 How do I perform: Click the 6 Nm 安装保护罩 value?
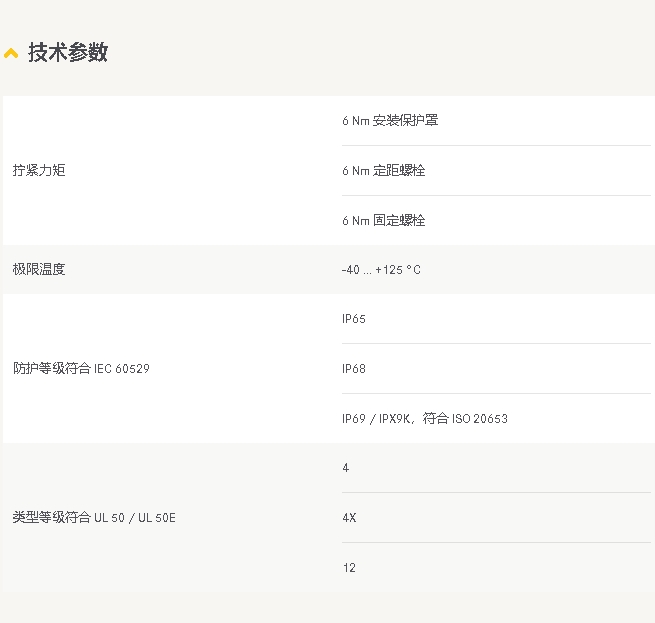pyautogui.click(x=390, y=121)
